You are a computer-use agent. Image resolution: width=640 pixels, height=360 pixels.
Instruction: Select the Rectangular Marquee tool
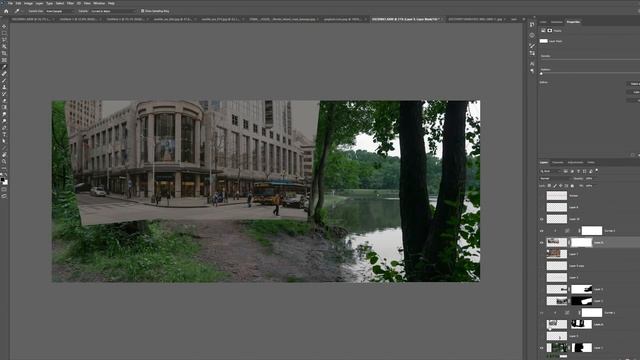point(4,33)
